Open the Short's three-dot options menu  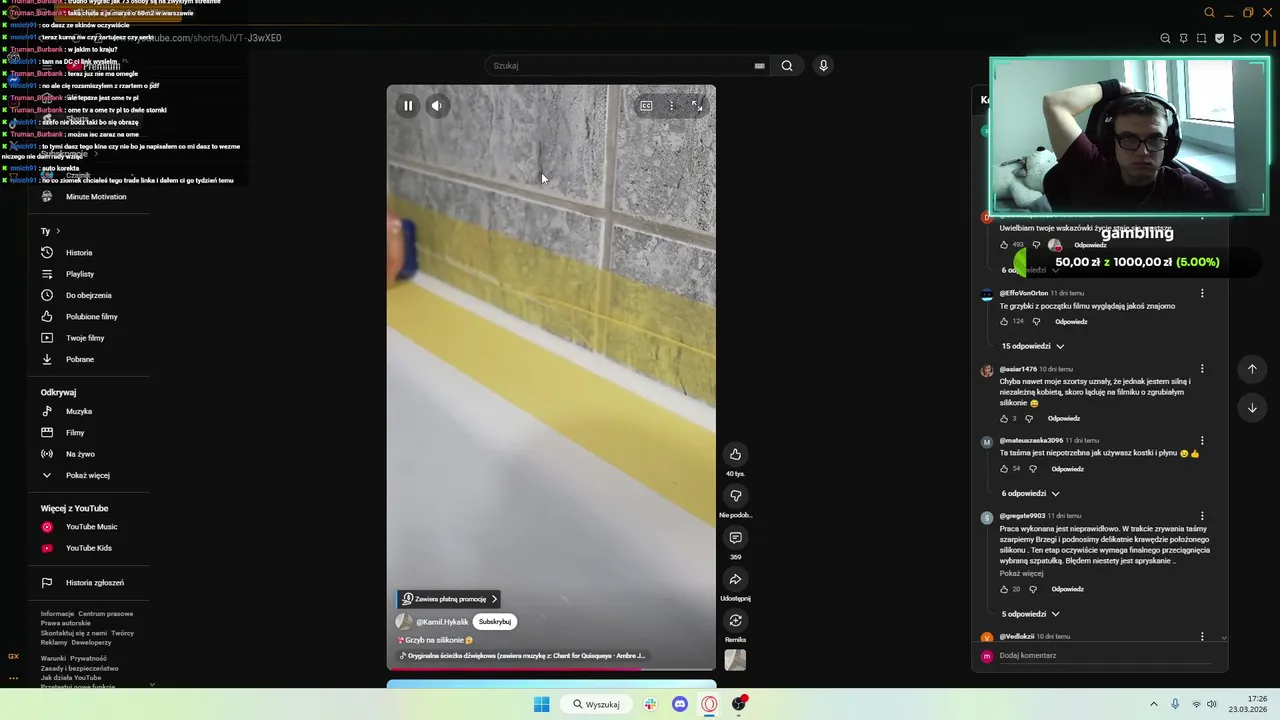(672, 105)
